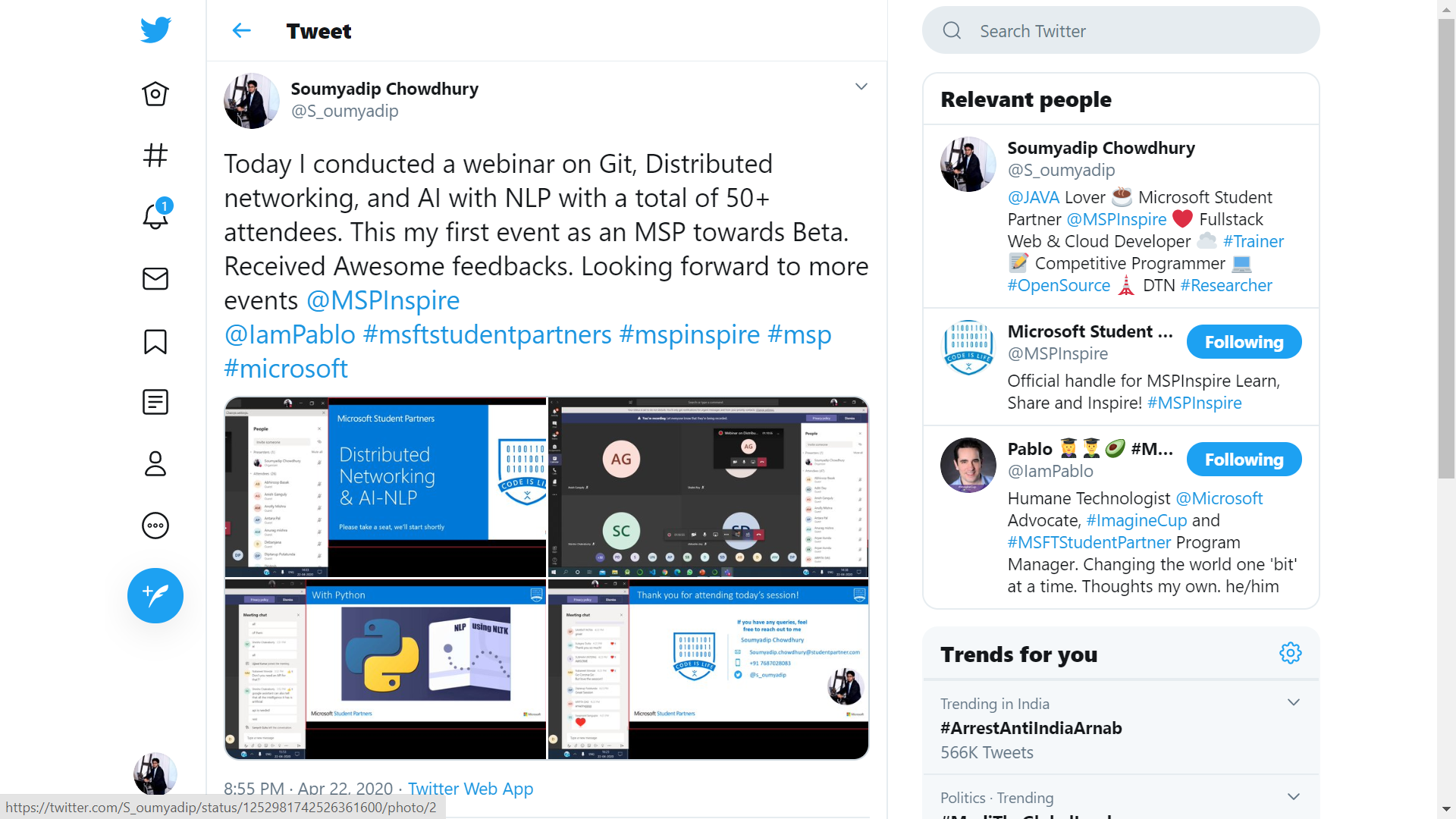
Task: Open the Home icon in sidebar
Action: tap(155, 94)
